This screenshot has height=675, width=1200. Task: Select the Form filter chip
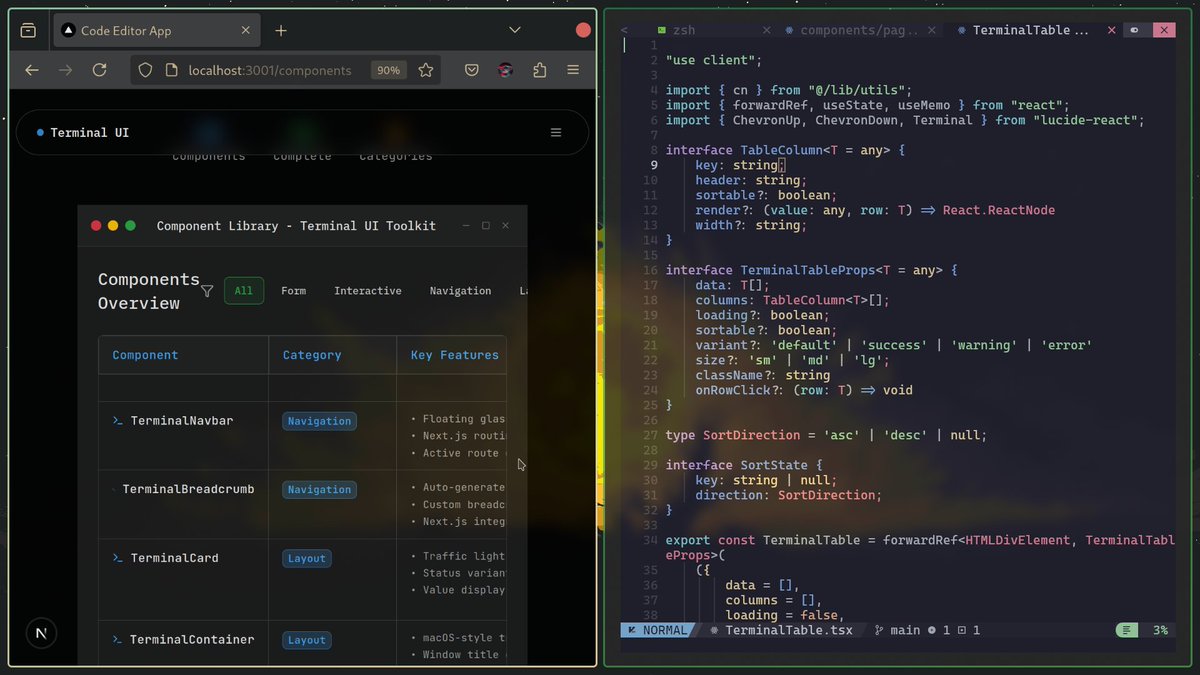294,291
